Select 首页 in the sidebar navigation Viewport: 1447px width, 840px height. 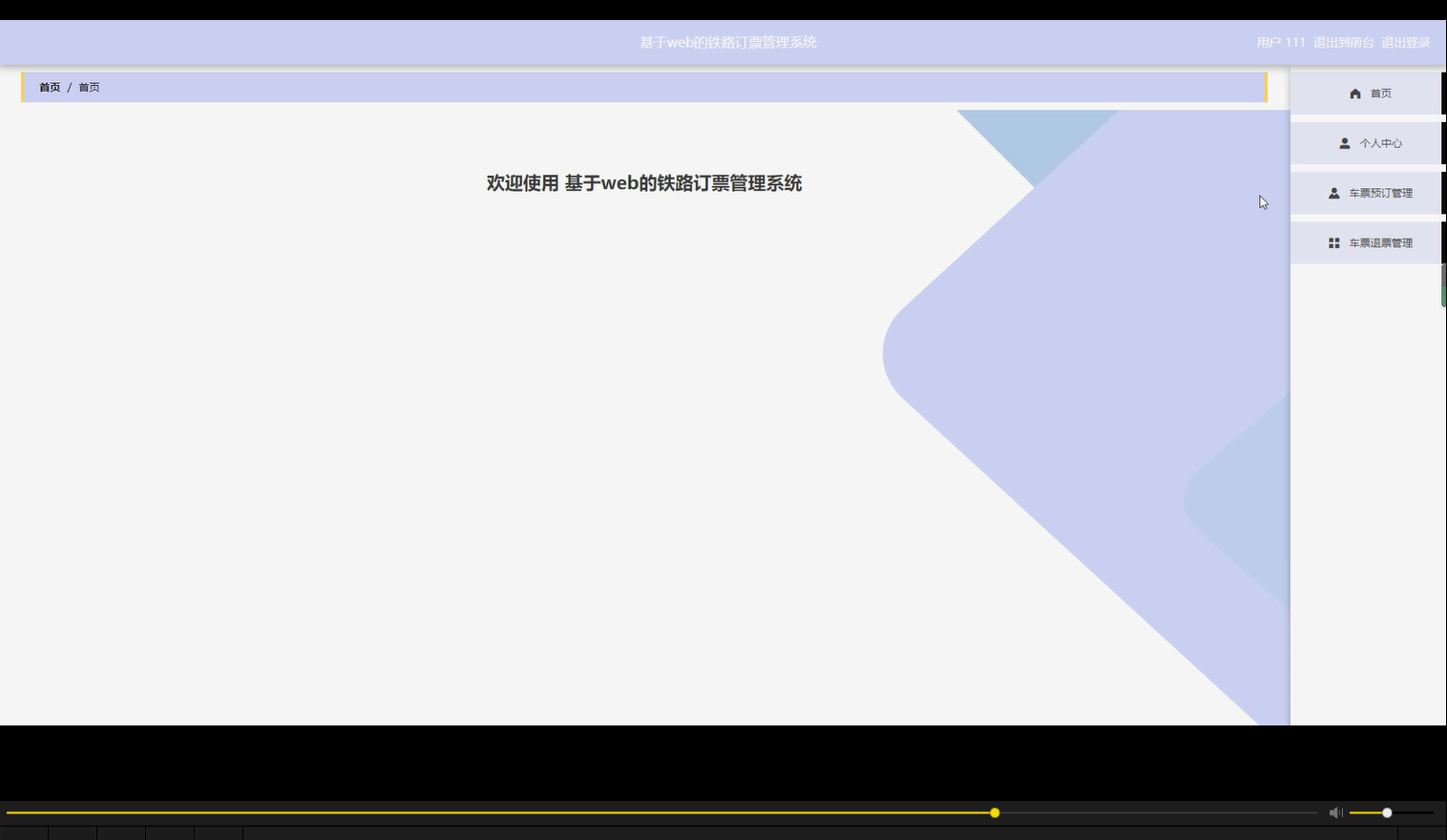coord(1379,93)
